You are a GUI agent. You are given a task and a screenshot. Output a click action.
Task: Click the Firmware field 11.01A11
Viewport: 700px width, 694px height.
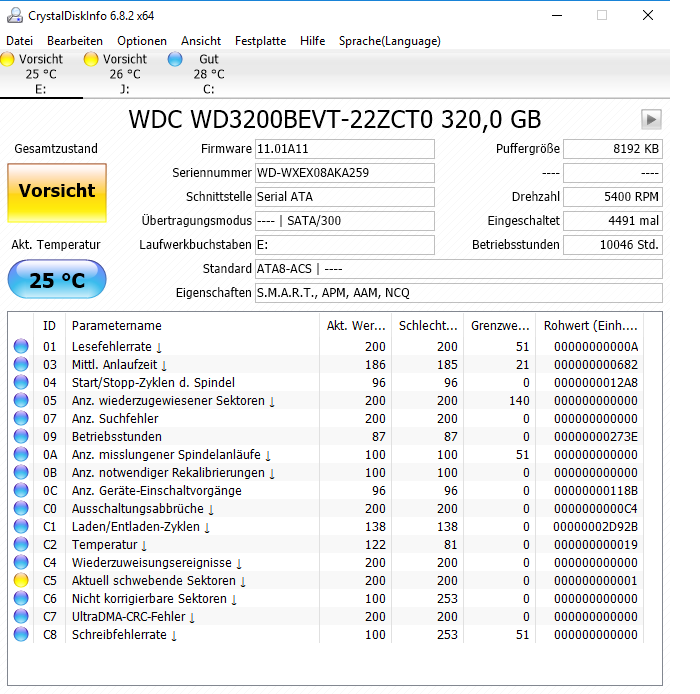coord(345,149)
